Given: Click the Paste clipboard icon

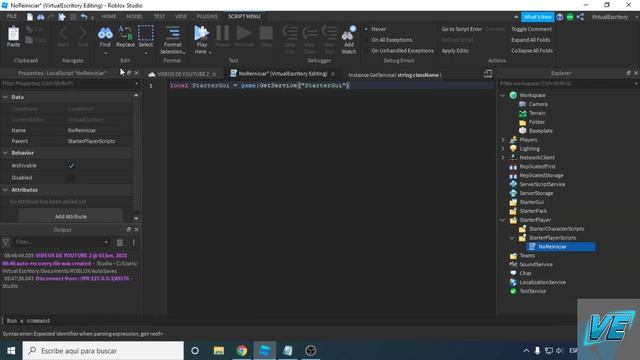Looking at the screenshot, I should coord(13,33).
